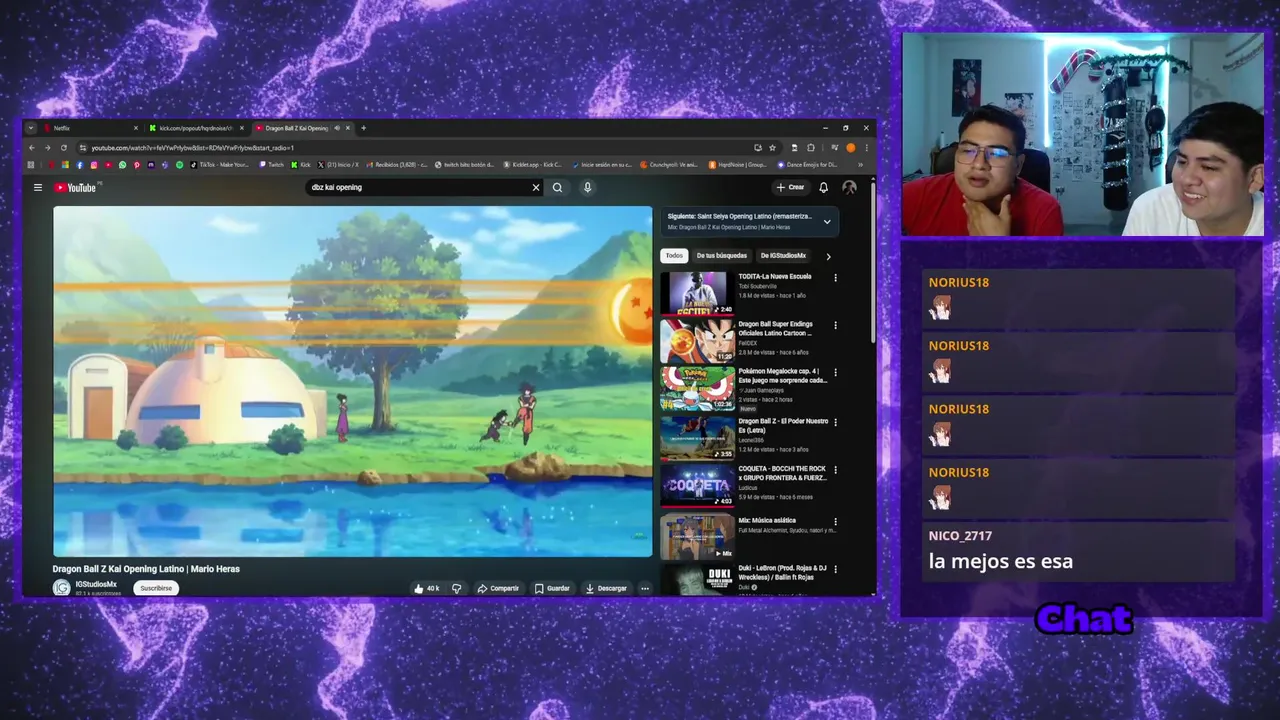Go to the YouTube home logo
1280x720 pixels.
tap(76, 187)
